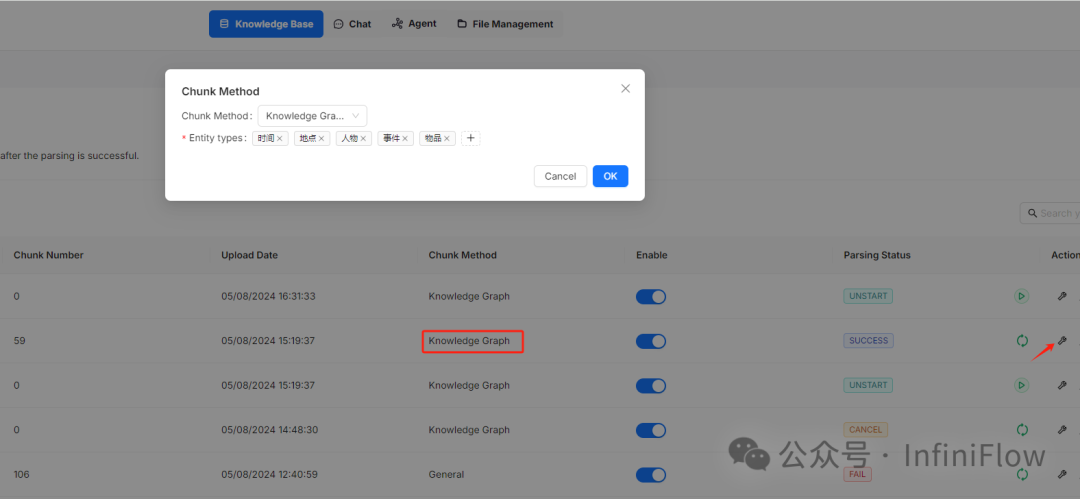Screen dimensions: 1080x499
Task: Close the Chunk Method dialog with X
Action: click(625, 89)
